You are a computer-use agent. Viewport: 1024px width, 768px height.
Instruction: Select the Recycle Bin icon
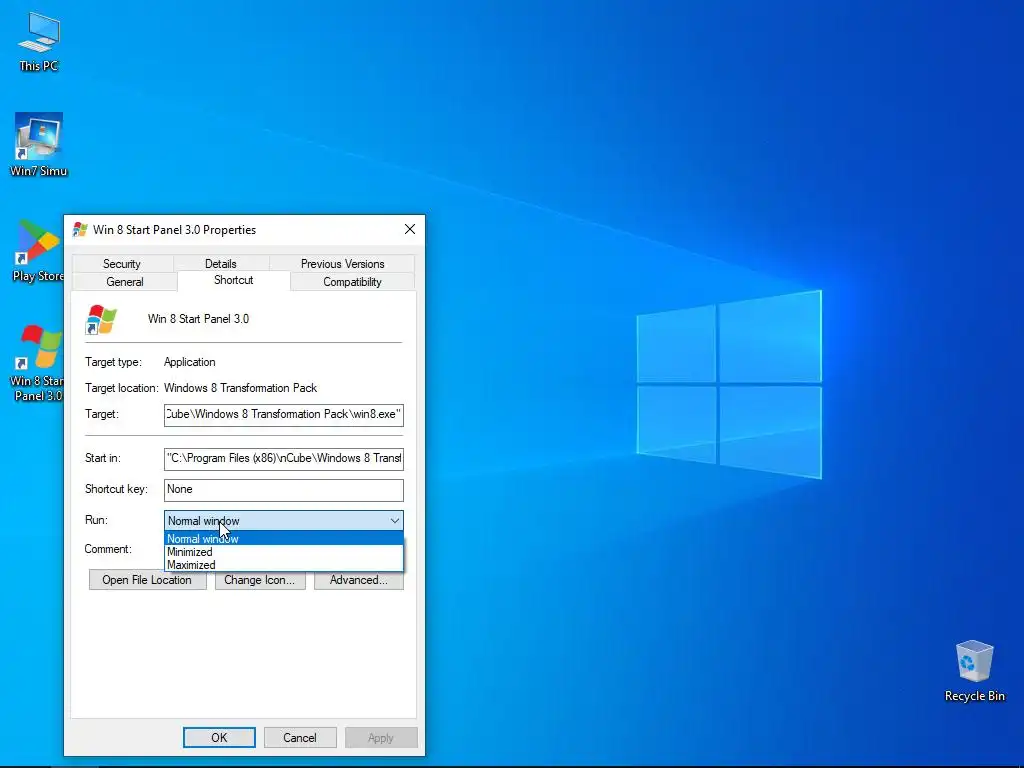[x=974, y=671]
